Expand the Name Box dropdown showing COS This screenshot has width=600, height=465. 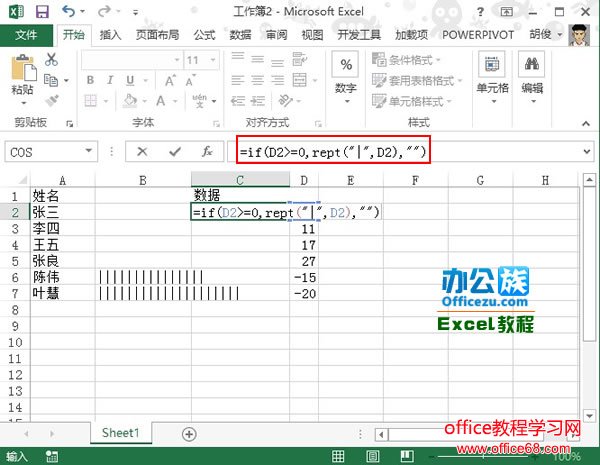click(89, 151)
